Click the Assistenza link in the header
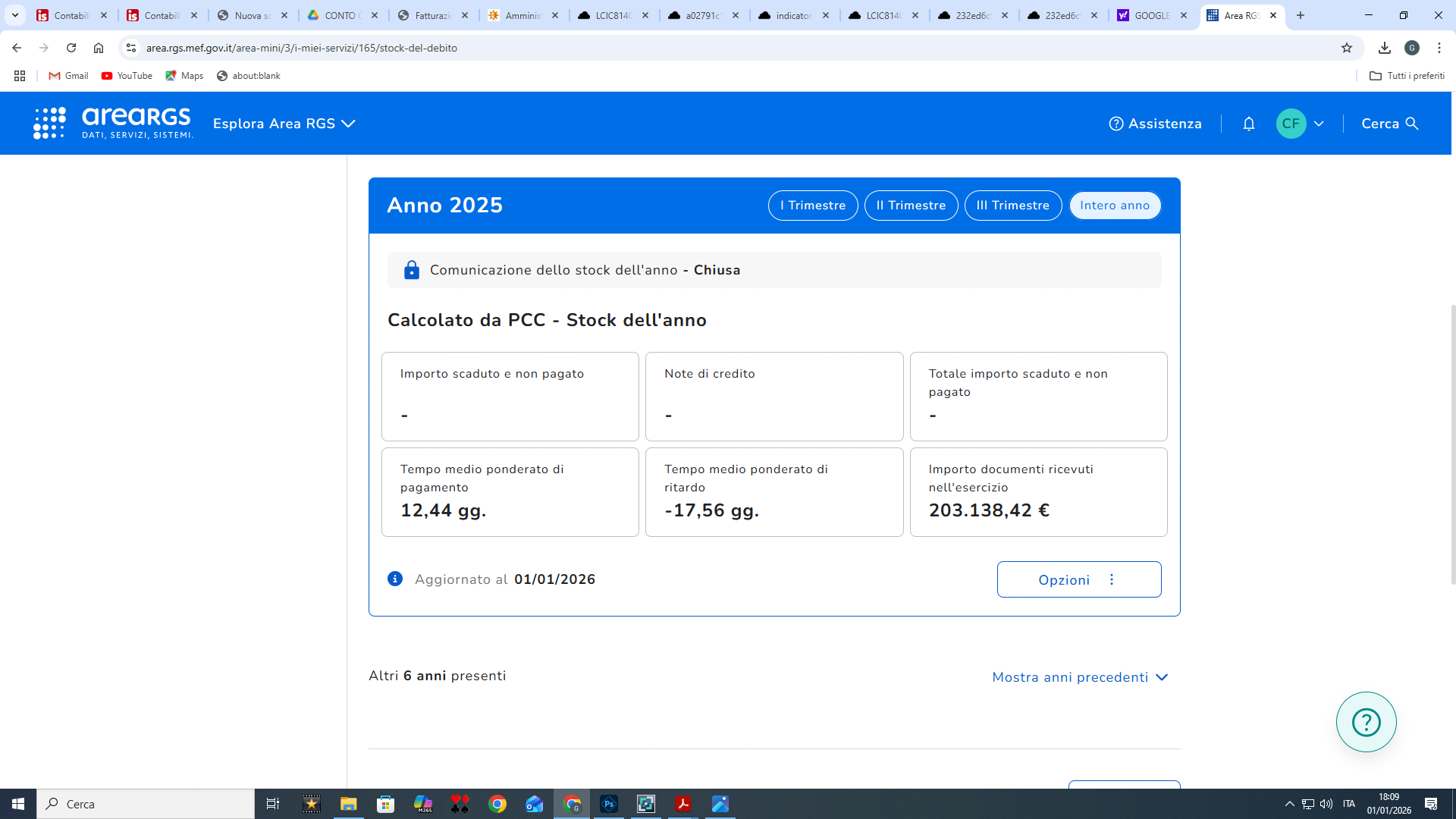The height and width of the screenshot is (819, 1456). point(1155,124)
